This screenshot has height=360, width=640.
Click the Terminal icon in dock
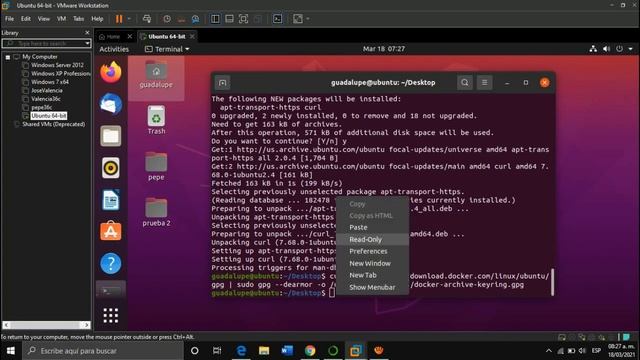[111, 290]
